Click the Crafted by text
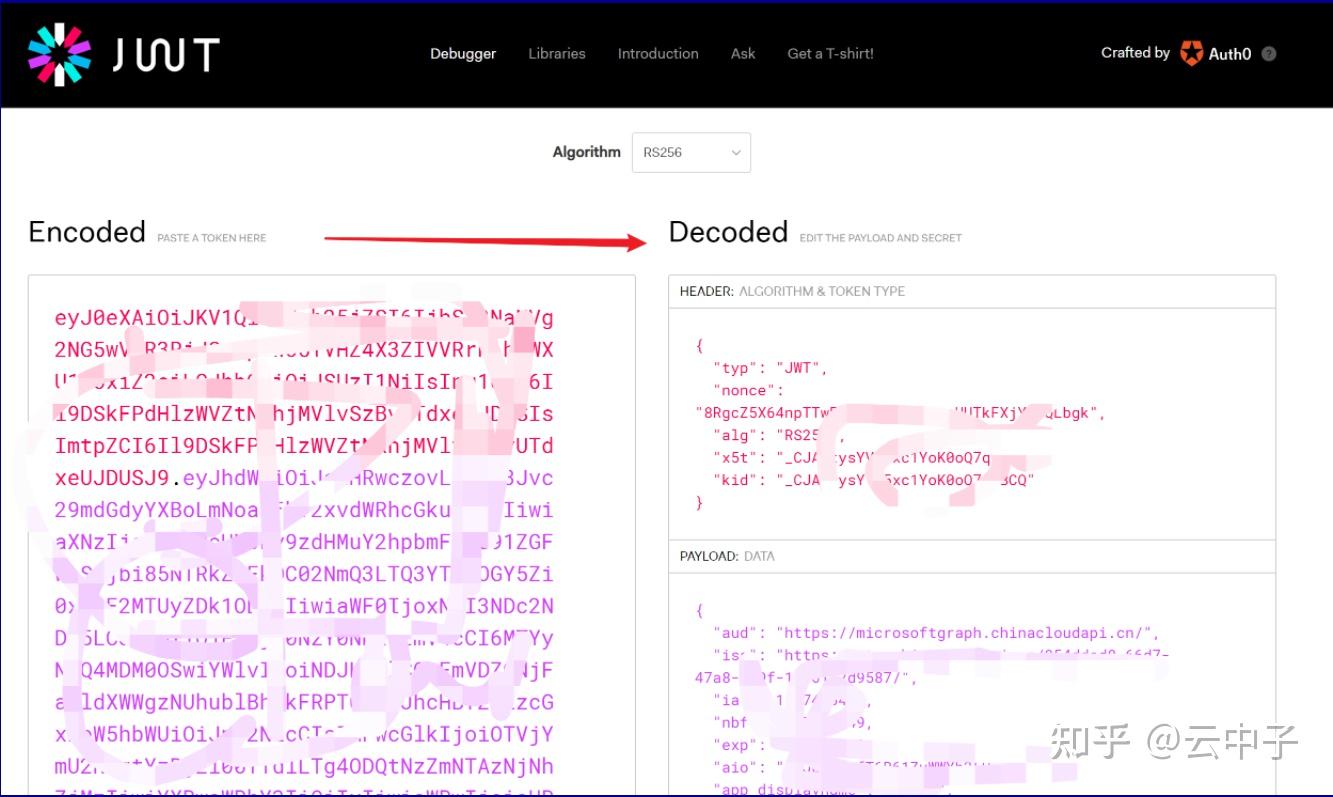The width and height of the screenshot is (1333, 797). (1135, 53)
